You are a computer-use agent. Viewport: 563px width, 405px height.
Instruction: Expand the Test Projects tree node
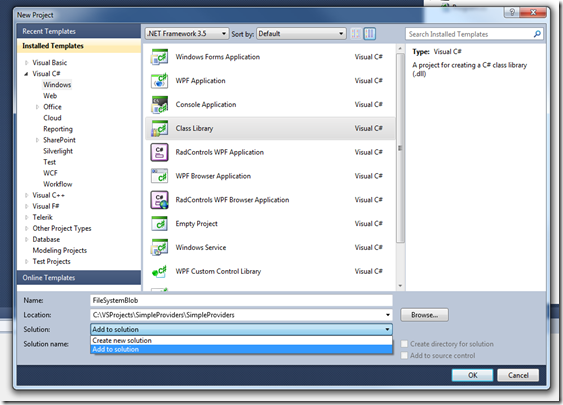(x=26, y=262)
